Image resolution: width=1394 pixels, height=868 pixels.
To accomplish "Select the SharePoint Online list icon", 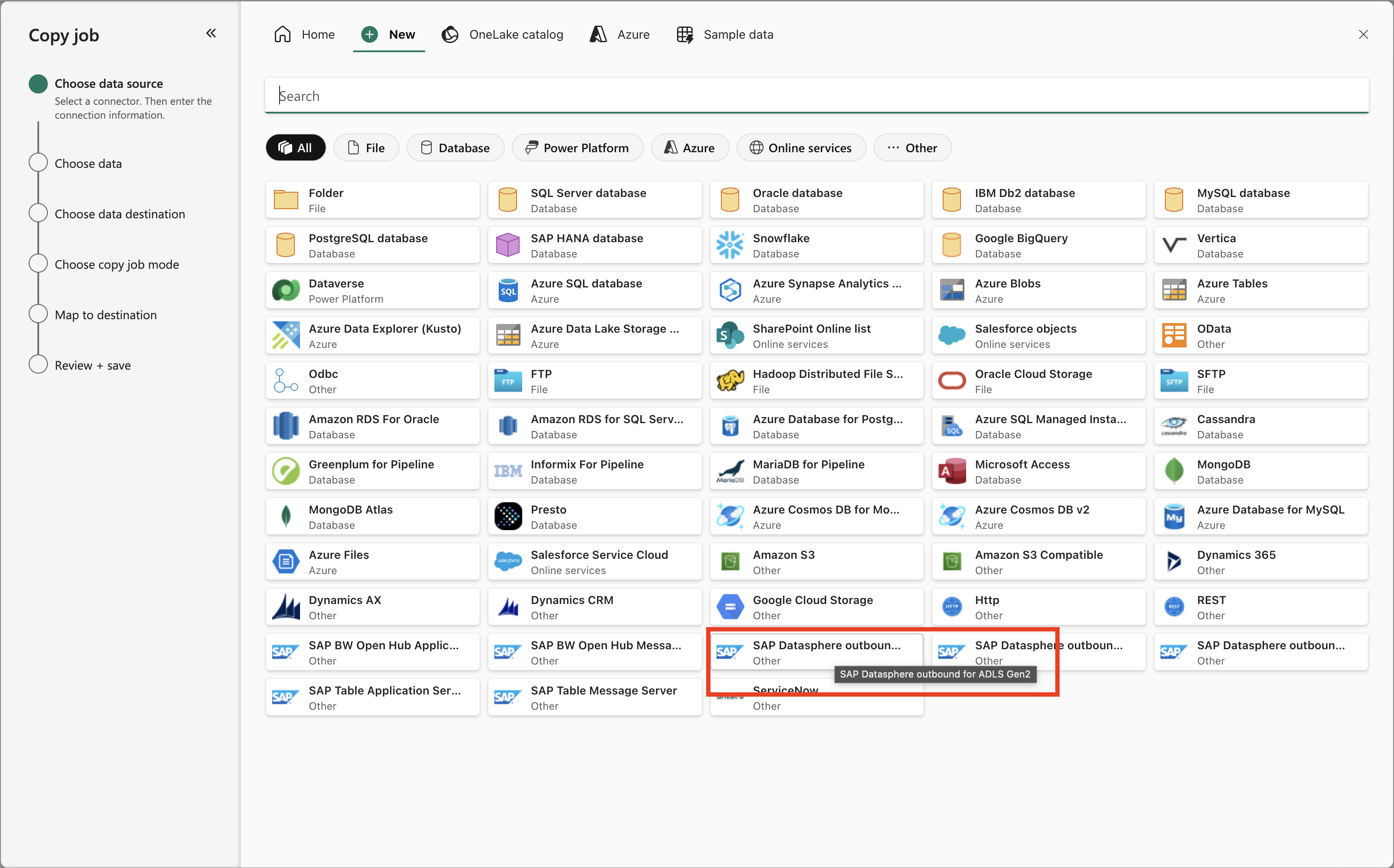I will [x=730, y=335].
